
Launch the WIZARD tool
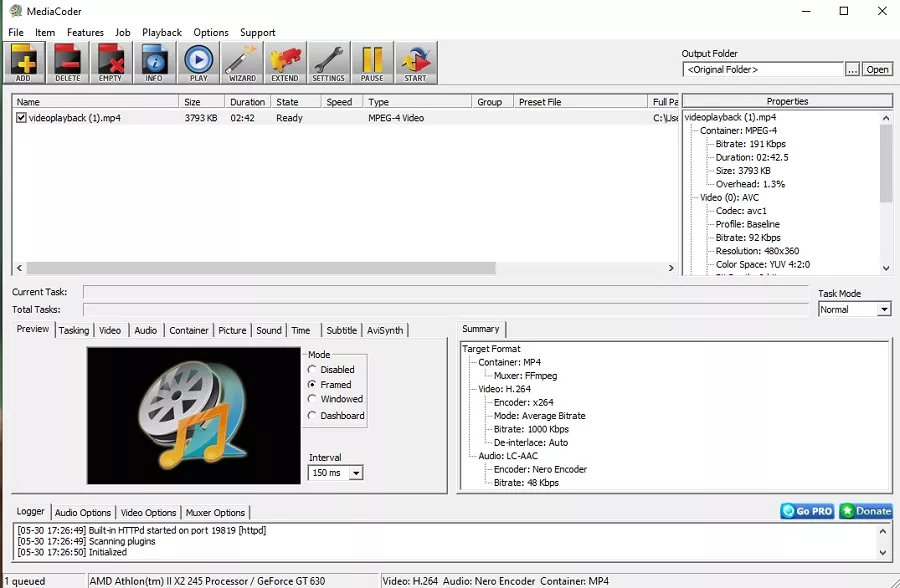pyautogui.click(x=242, y=62)
